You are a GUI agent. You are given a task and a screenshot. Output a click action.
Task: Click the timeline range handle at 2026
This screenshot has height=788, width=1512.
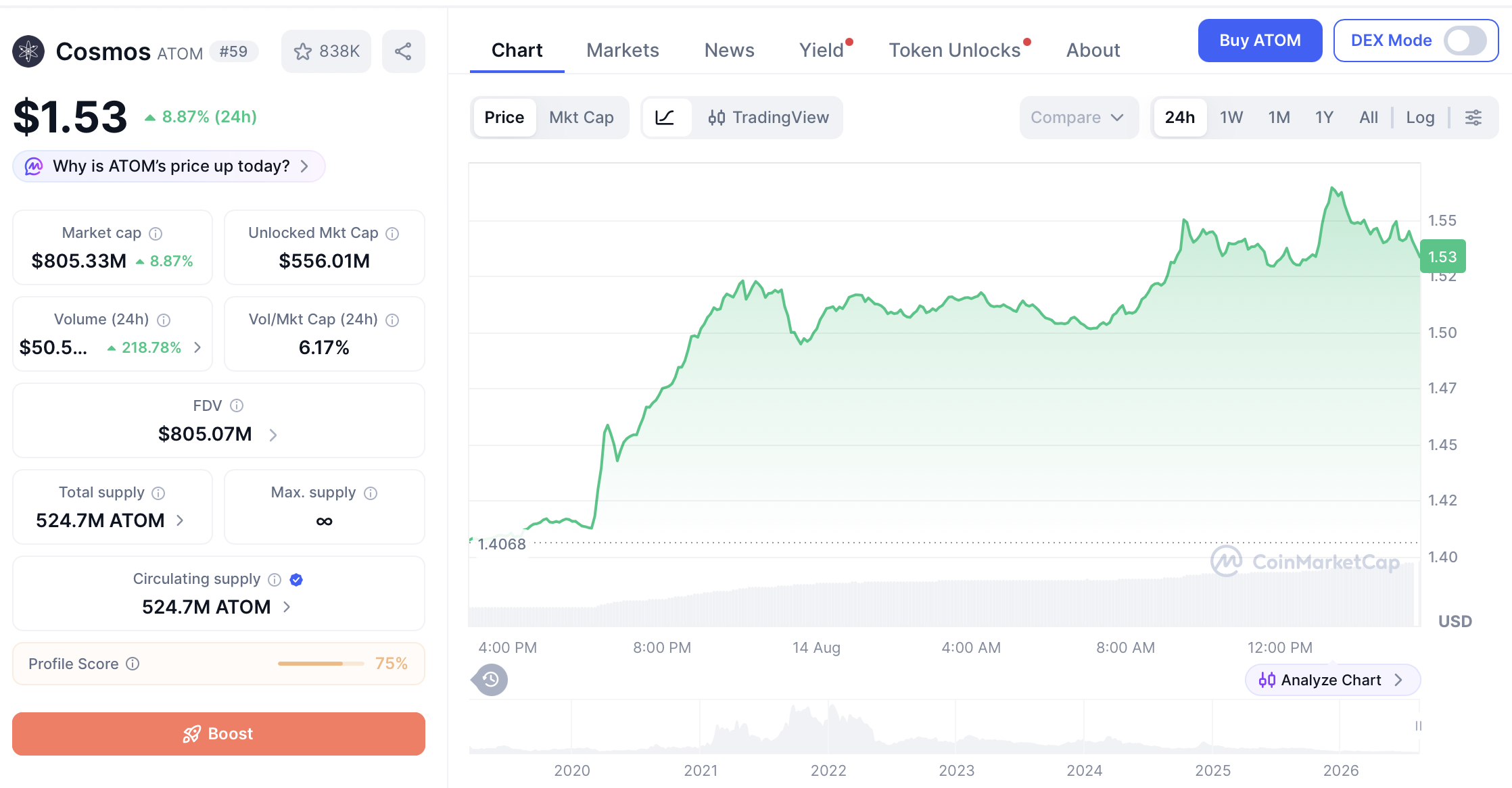pos(1418,726)
